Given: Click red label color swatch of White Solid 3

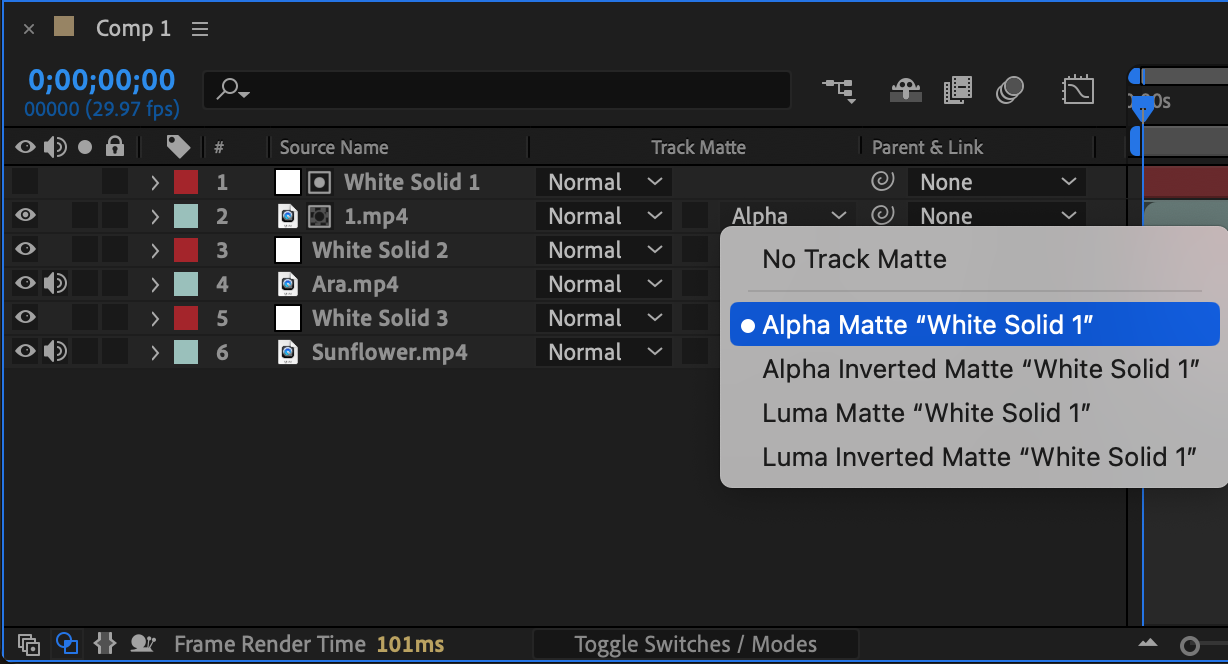Looking at the screenshot, I should pyautogui.click(x=186, y=318).
